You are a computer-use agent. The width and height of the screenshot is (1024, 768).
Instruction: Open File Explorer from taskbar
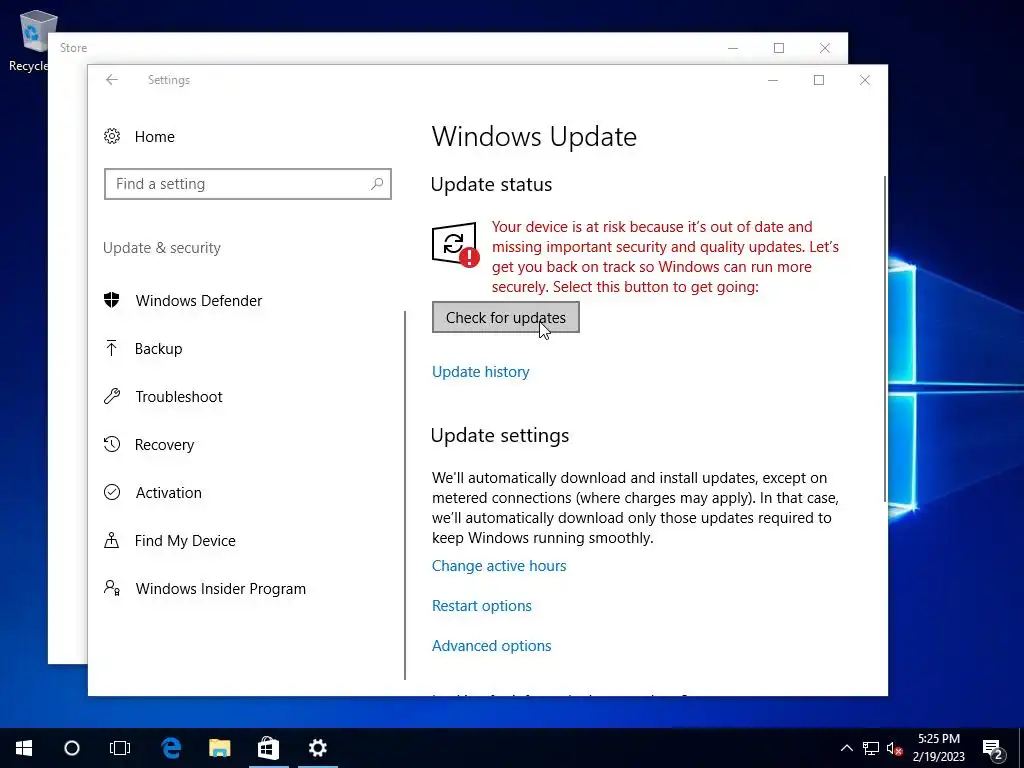tap(219, 748)
